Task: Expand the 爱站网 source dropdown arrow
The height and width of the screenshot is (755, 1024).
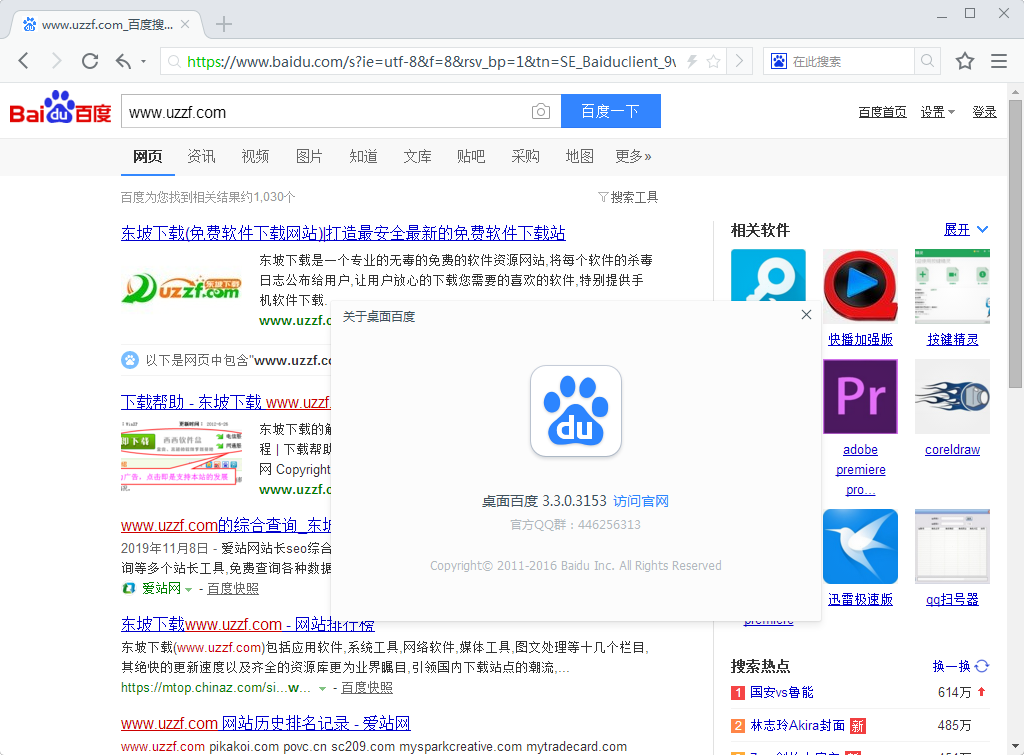Action: pos(189,590)
